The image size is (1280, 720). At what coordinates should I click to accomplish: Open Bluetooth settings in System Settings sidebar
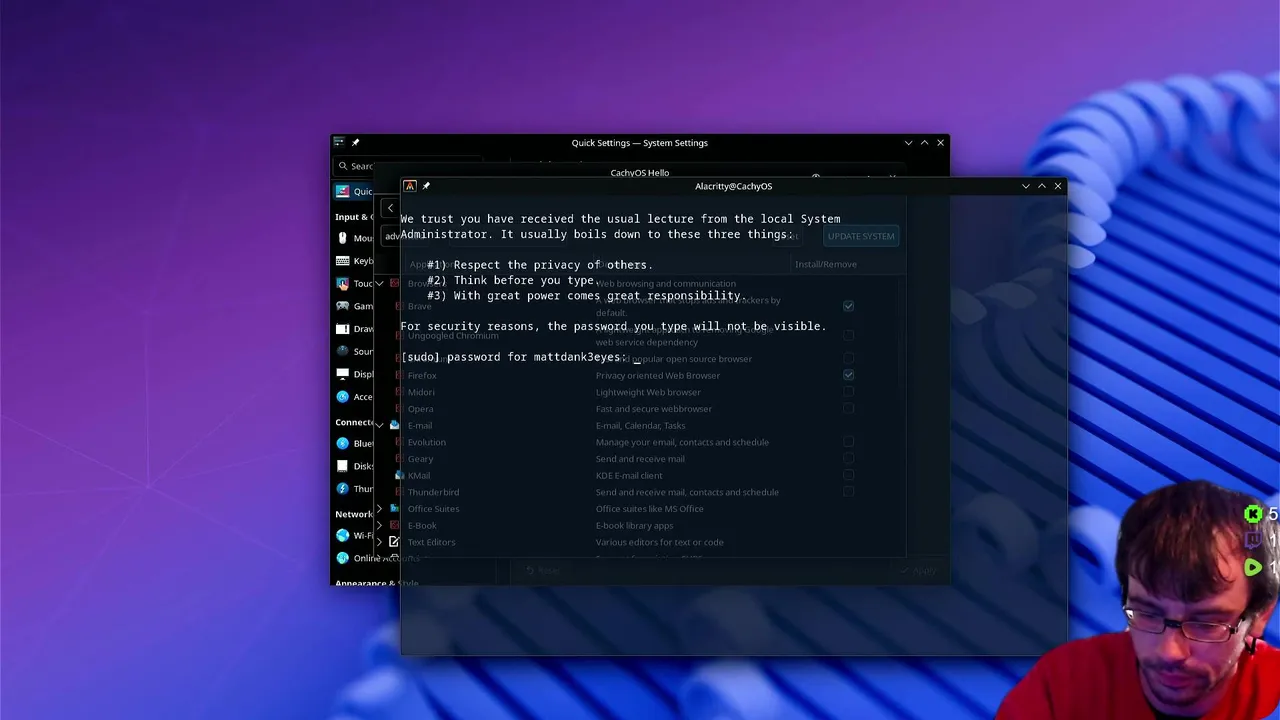coord(353,443)
